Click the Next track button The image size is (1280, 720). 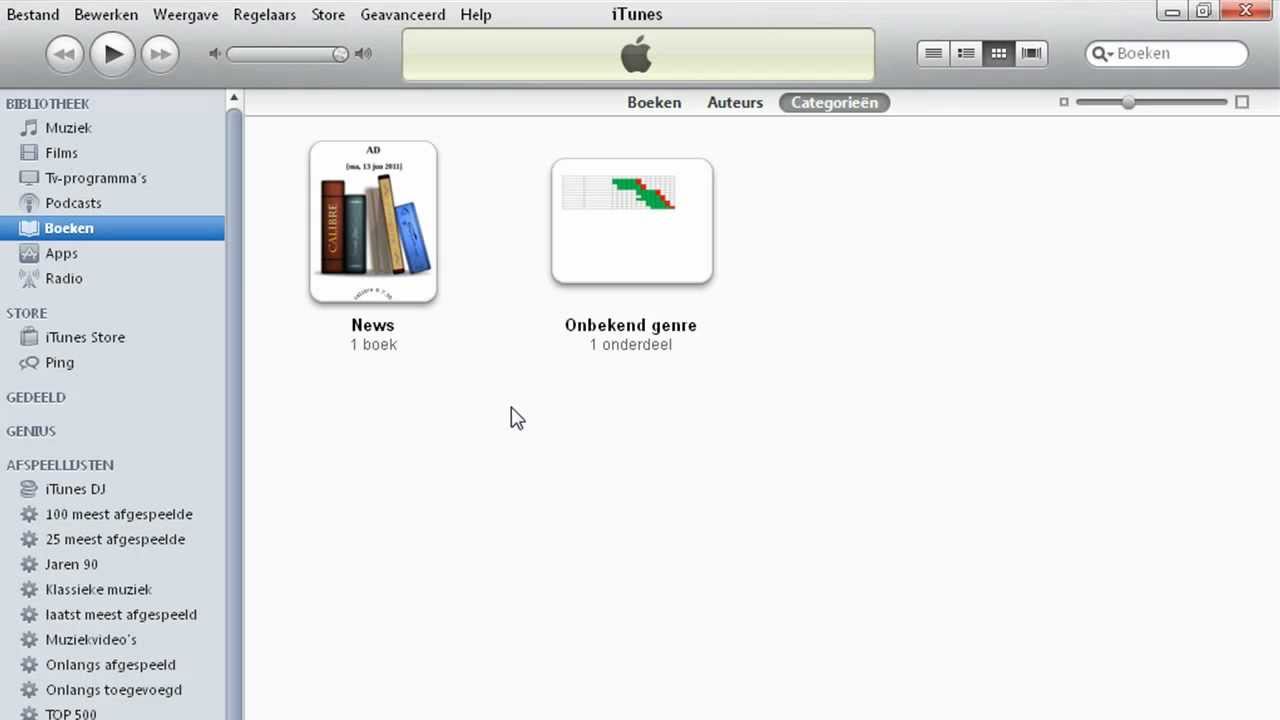(160, 54)
